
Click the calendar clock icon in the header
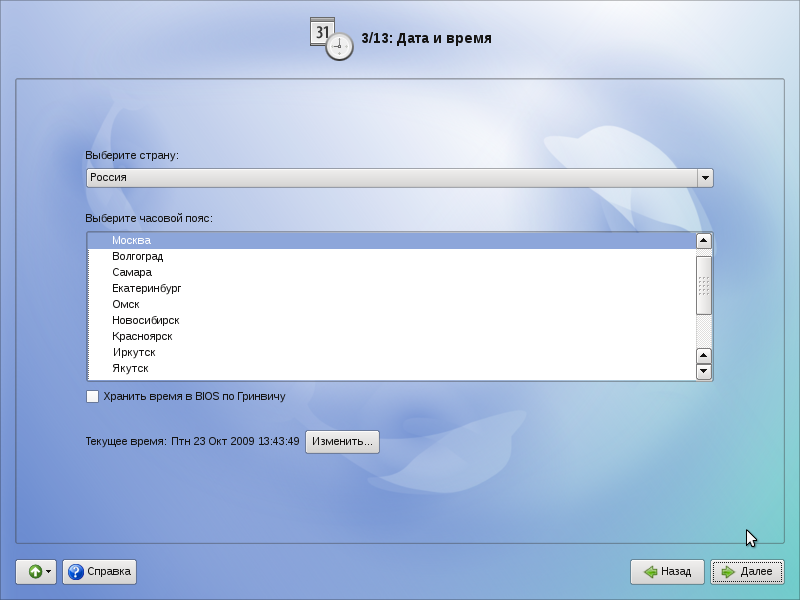(331, 38)
